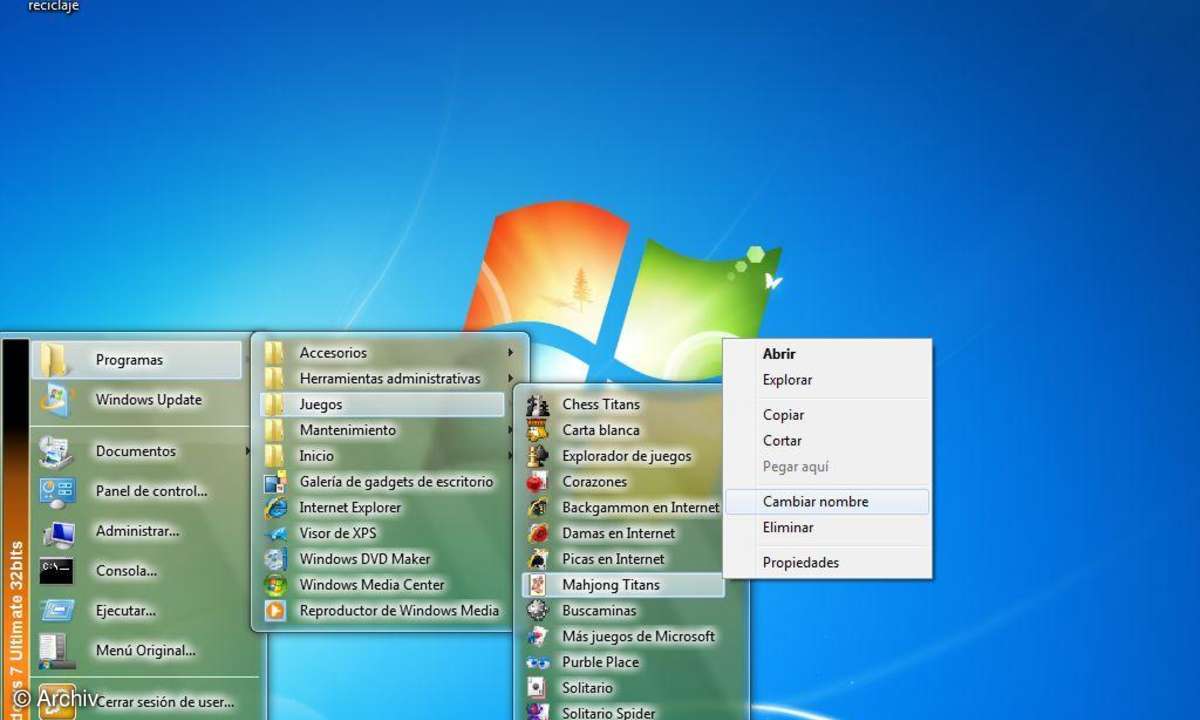Screen dimensions: 1200x720
Task: Click the Herramientas administrativas label
Action: coord(390,379)
